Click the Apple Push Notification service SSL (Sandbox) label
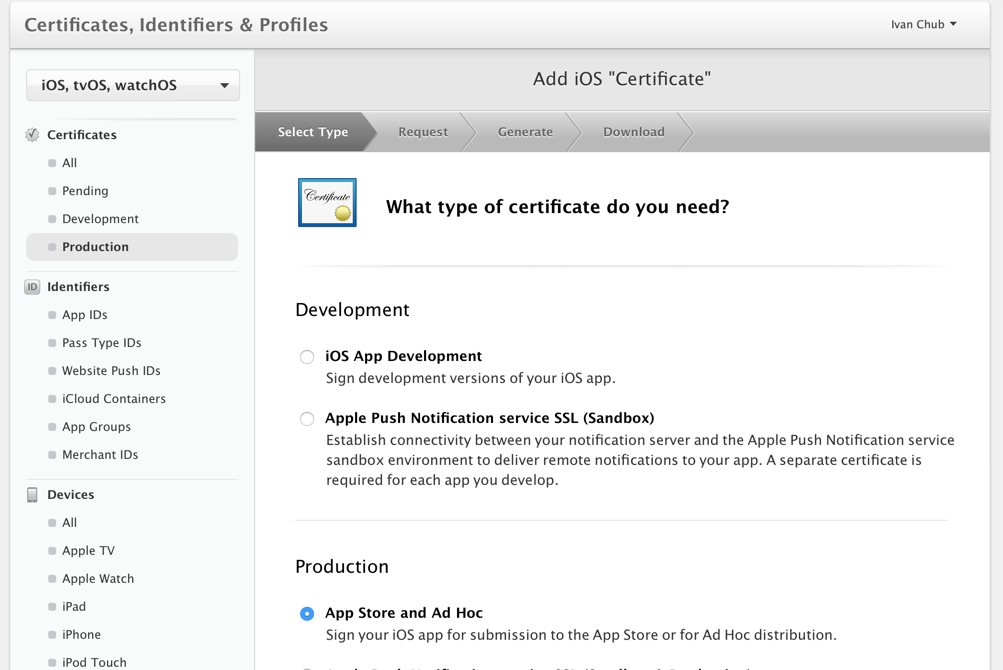Image resolution: width=1003 pixels, height=670 pixels. tap(489, 418)
